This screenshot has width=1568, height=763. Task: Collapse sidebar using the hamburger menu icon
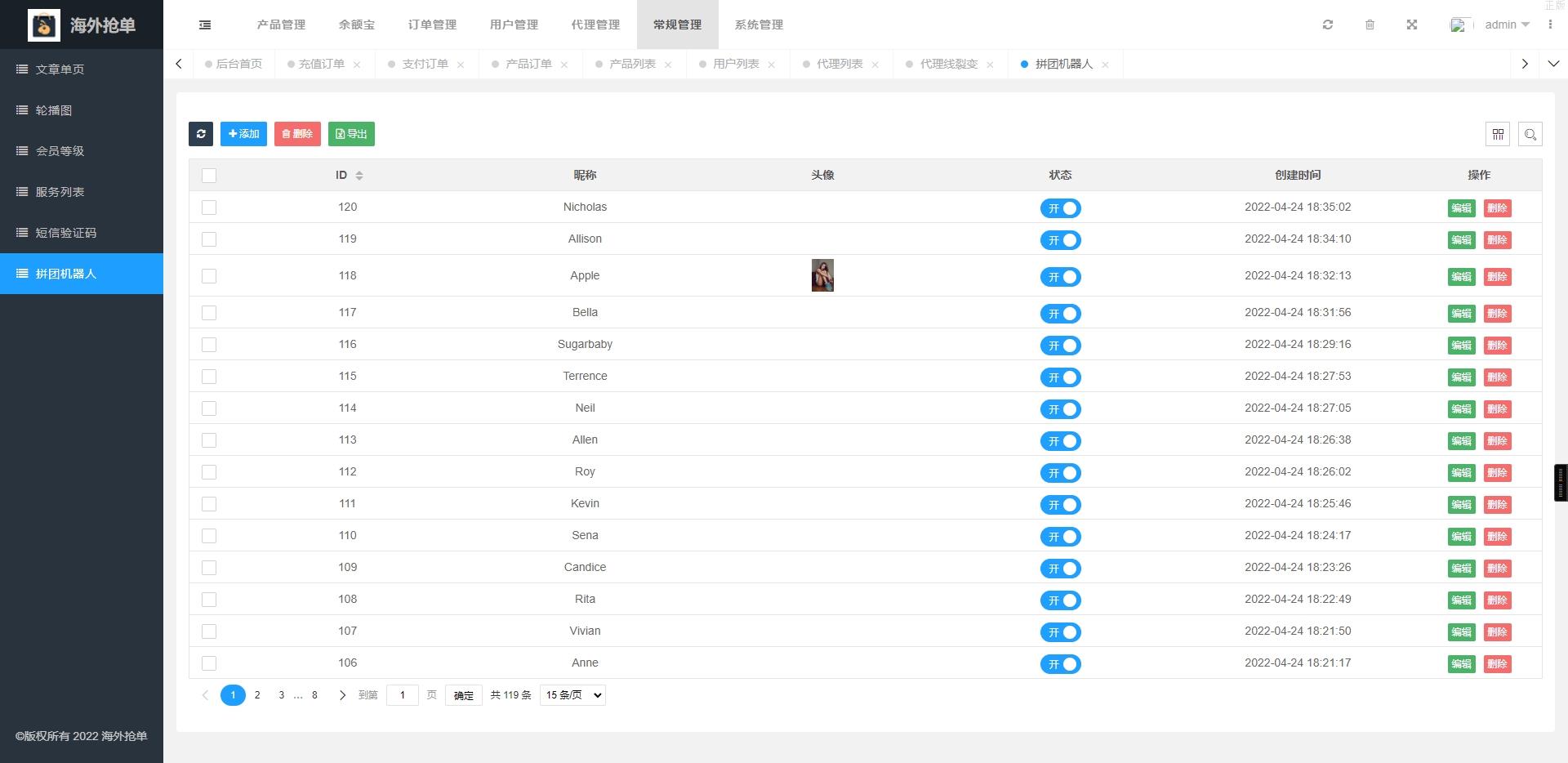tap(205, 25)
